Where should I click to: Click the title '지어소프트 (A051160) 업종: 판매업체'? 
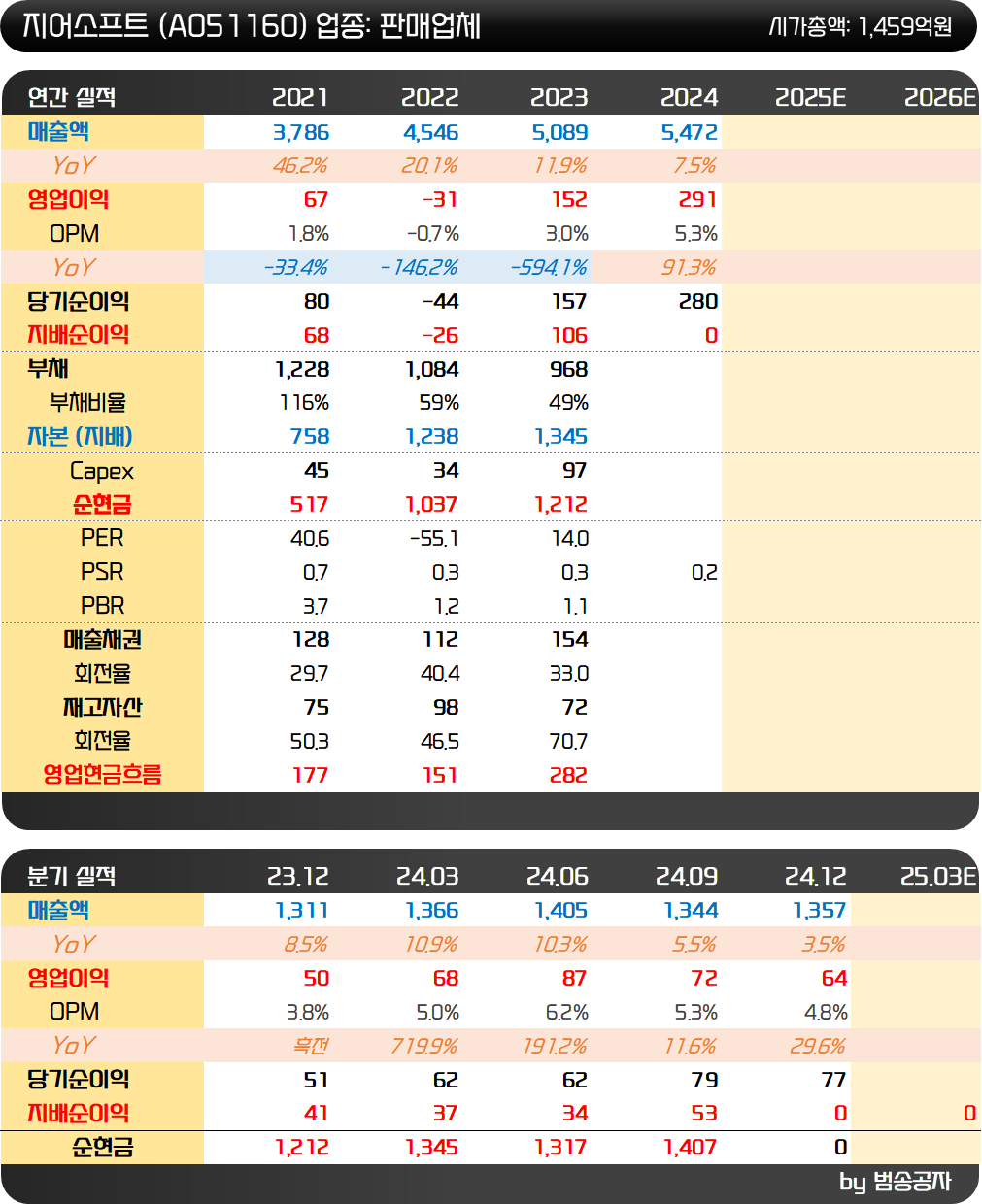252,25
